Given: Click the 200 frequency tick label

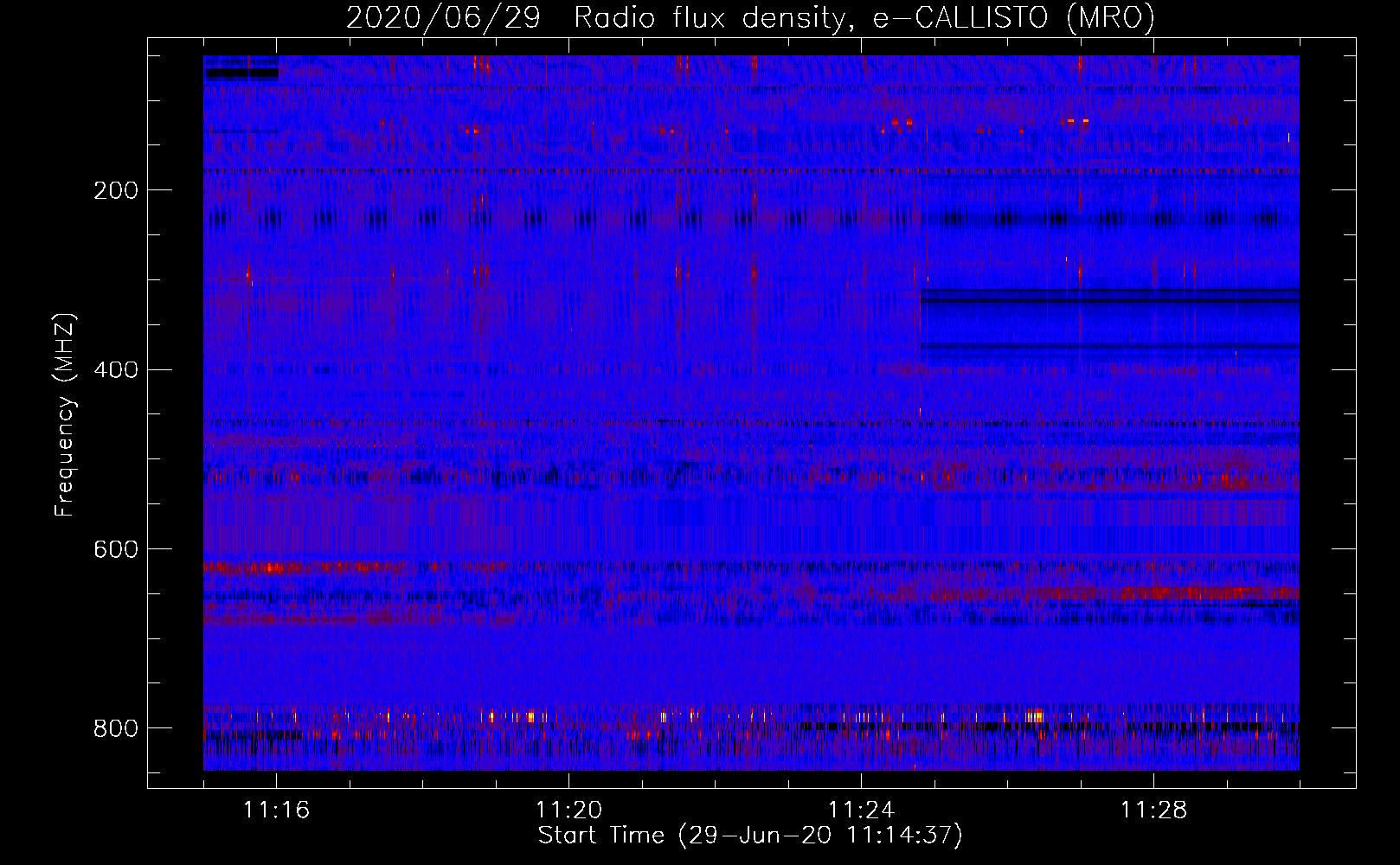Looking at the screenshot, I should [x=115, y=191].
